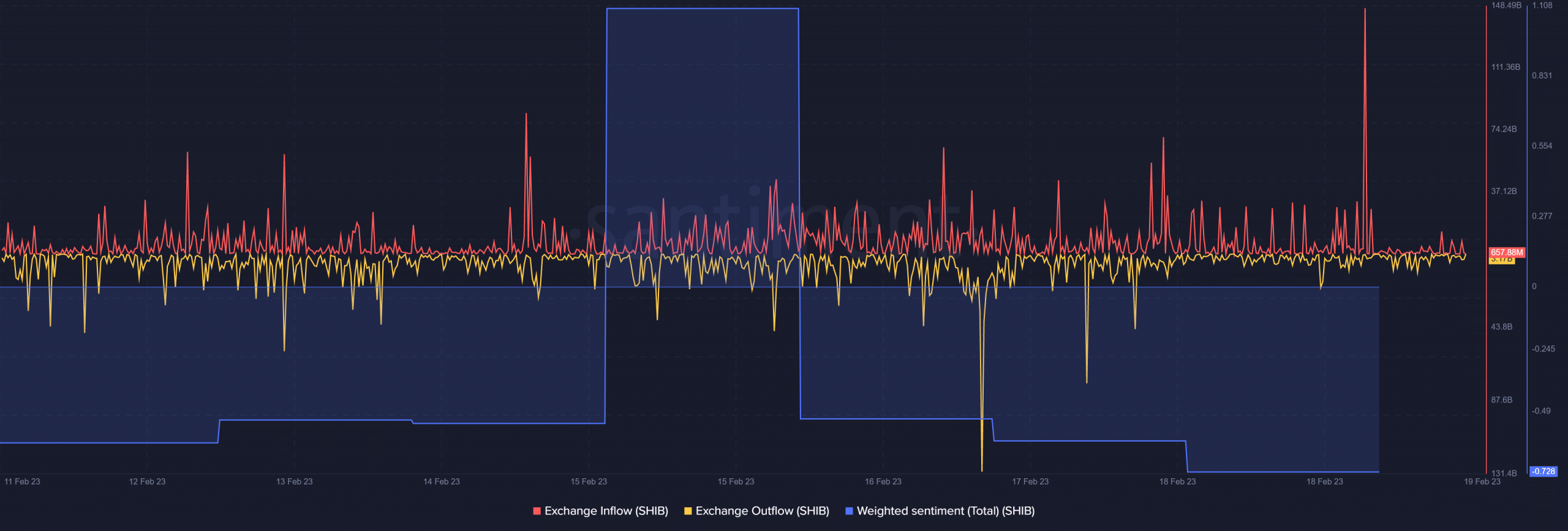
Task: Click the 43.8B outflow axis label
Action: click(1501, 326)
